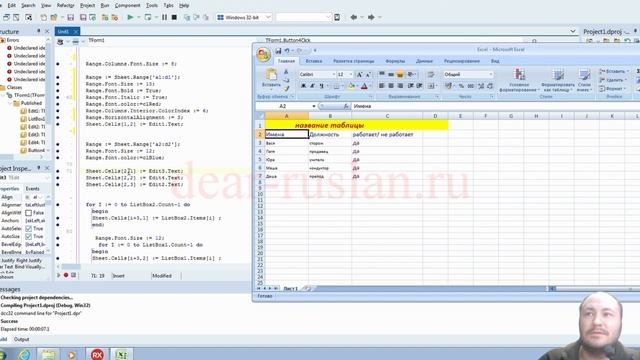Click the Excel Office button orb

264,54
